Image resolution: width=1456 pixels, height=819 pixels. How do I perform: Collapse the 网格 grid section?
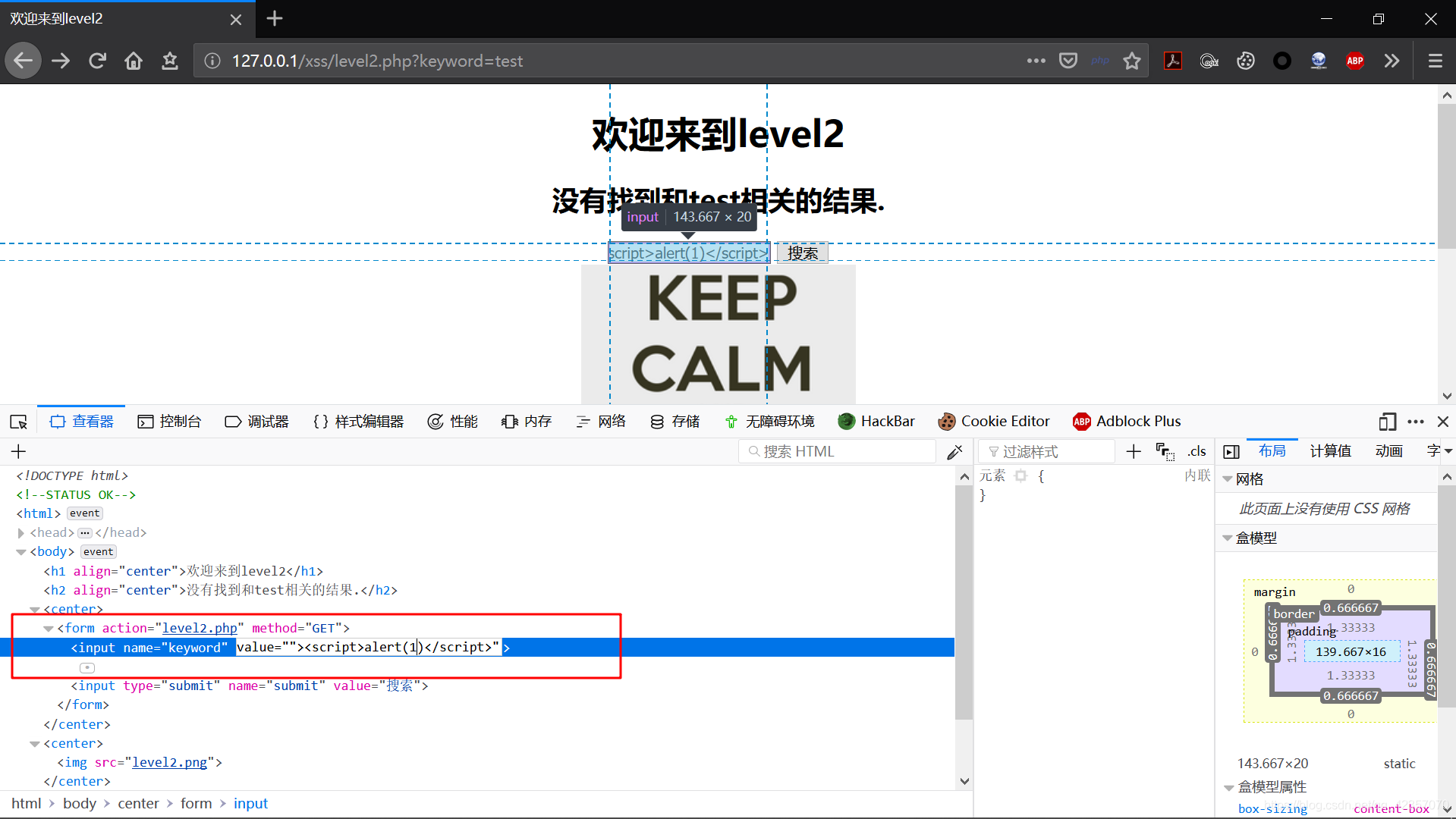coord(1228,479)
